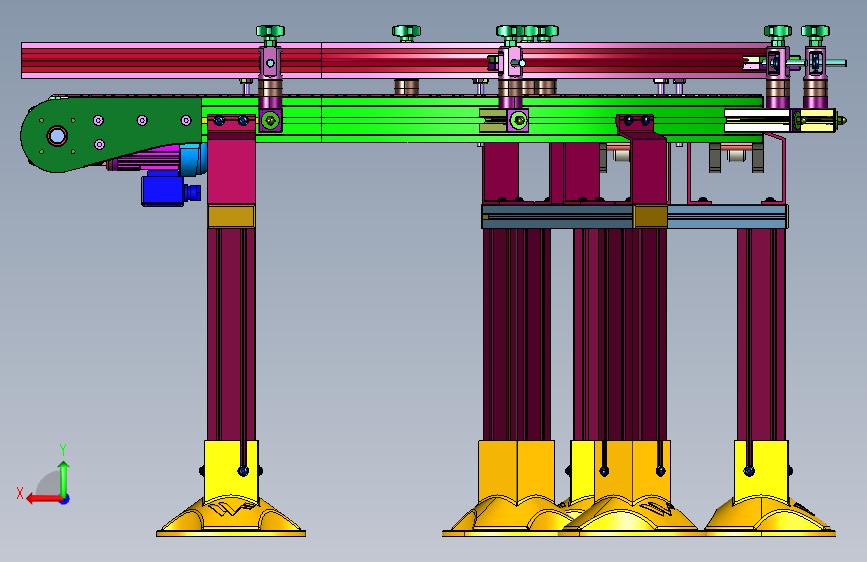The height and width of the screenshot is (562, 867).
Task: Pick the rightmost green hand knob
Action: [816, 35]
